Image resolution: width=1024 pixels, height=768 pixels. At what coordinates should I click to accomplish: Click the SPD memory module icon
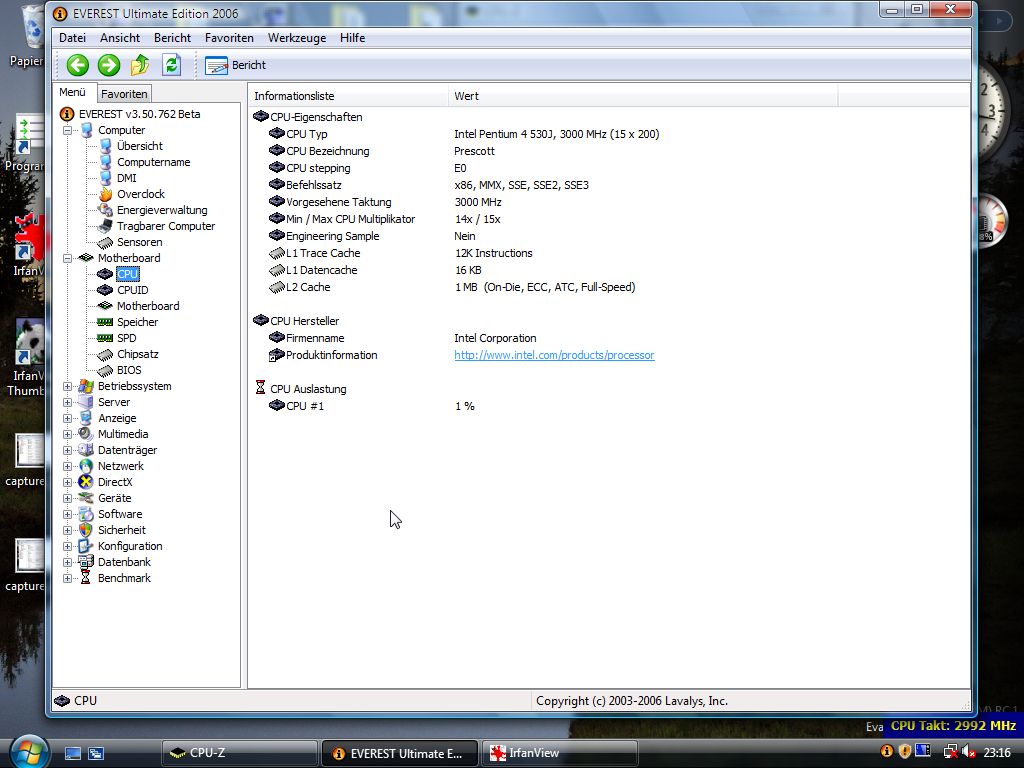(105, 338)
